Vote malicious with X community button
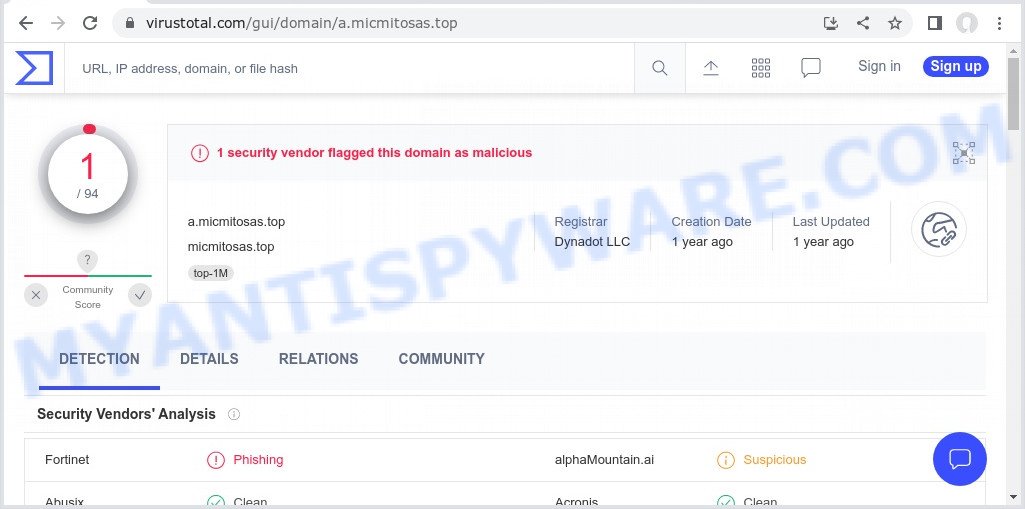The width and height of the screenshot is (1025, 509). (36, 295)
